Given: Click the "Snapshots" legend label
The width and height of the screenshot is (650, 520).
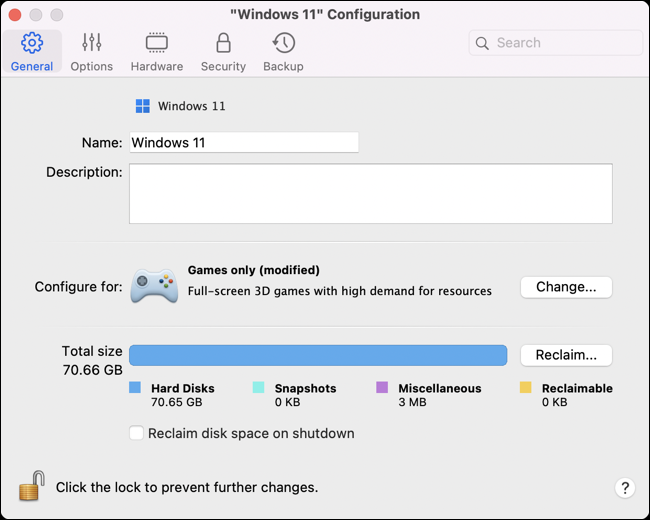Looking at the screenshot, I should tap(306, 389).
